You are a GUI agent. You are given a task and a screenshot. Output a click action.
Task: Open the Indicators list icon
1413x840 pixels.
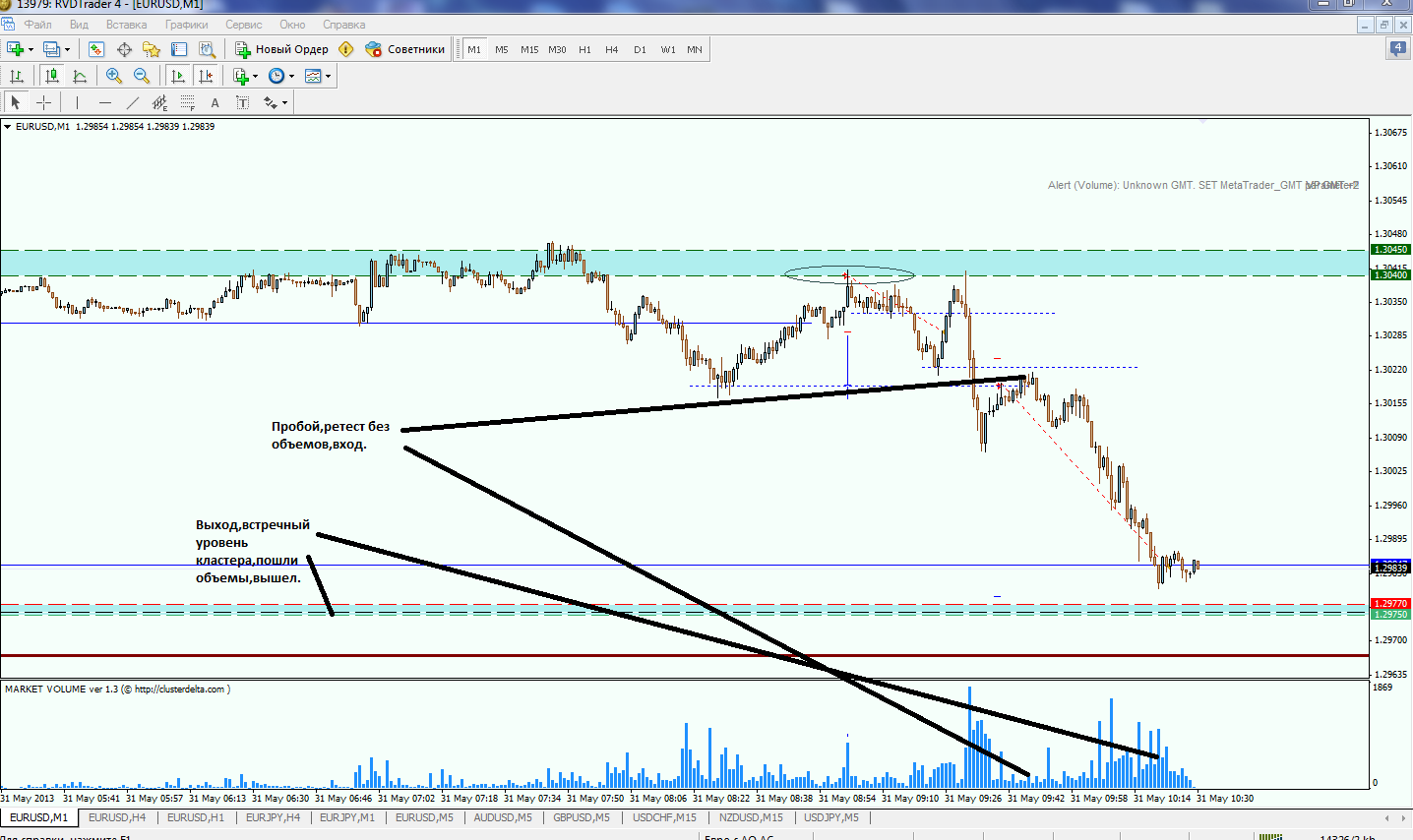[x=241, y=76]
